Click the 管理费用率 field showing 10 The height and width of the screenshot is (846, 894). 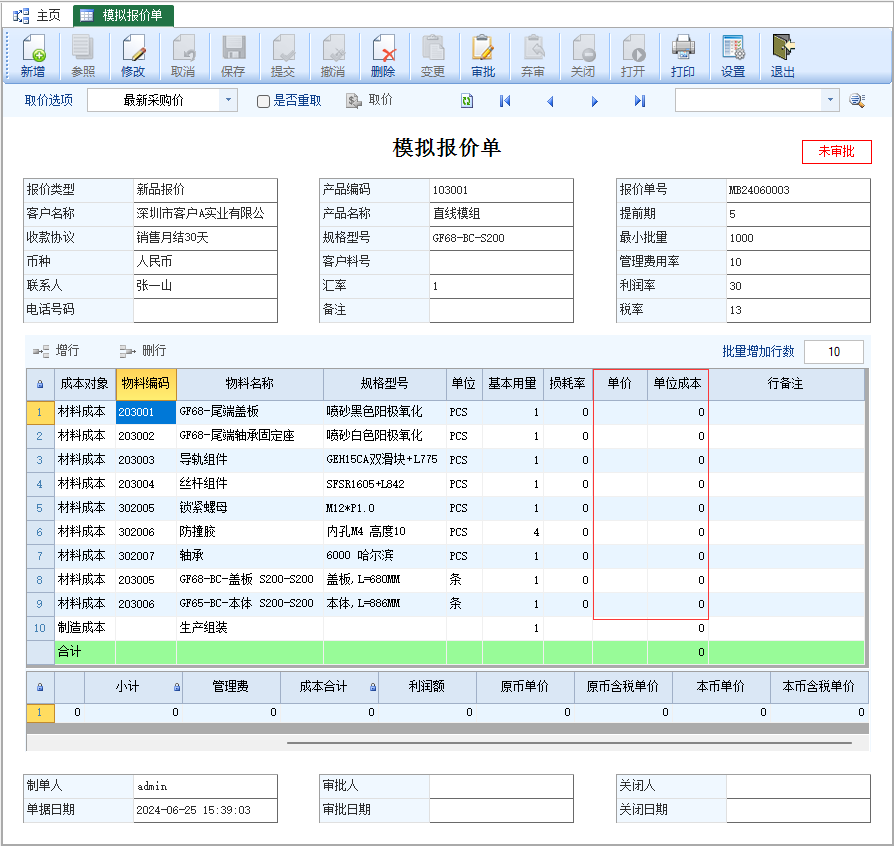pos(798,262)
